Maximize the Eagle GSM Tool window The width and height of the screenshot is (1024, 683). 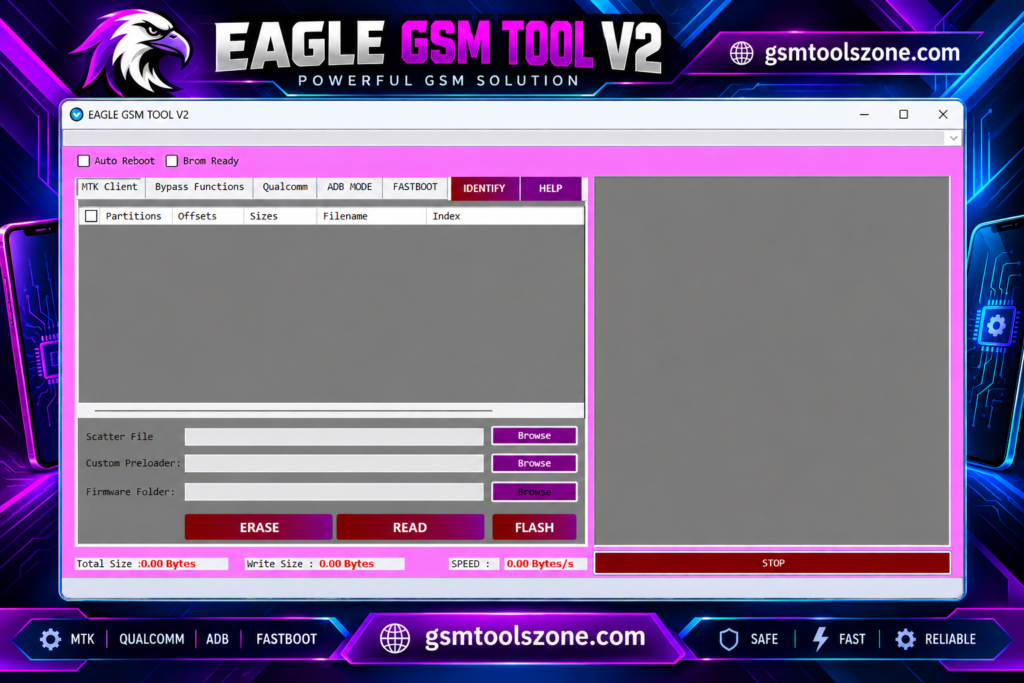pyautogui.click(x=903, y=114)
